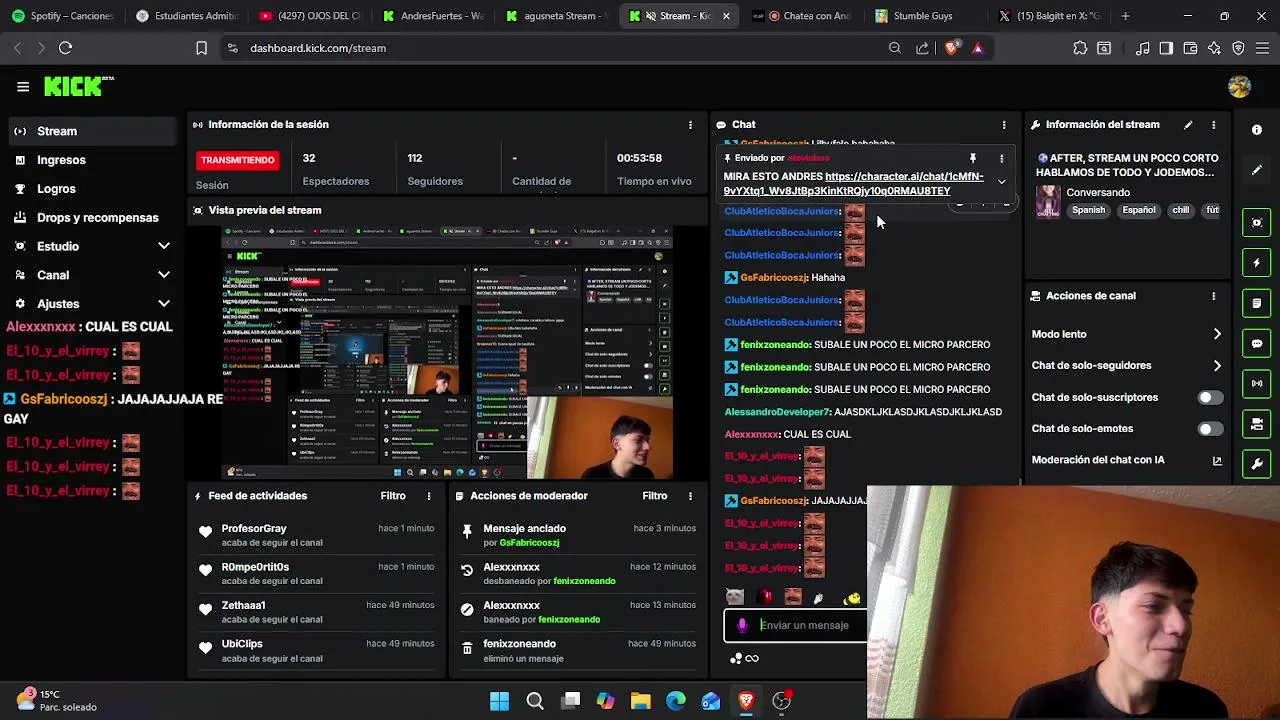Click the Spanish tag chip

pos(1088,211)
